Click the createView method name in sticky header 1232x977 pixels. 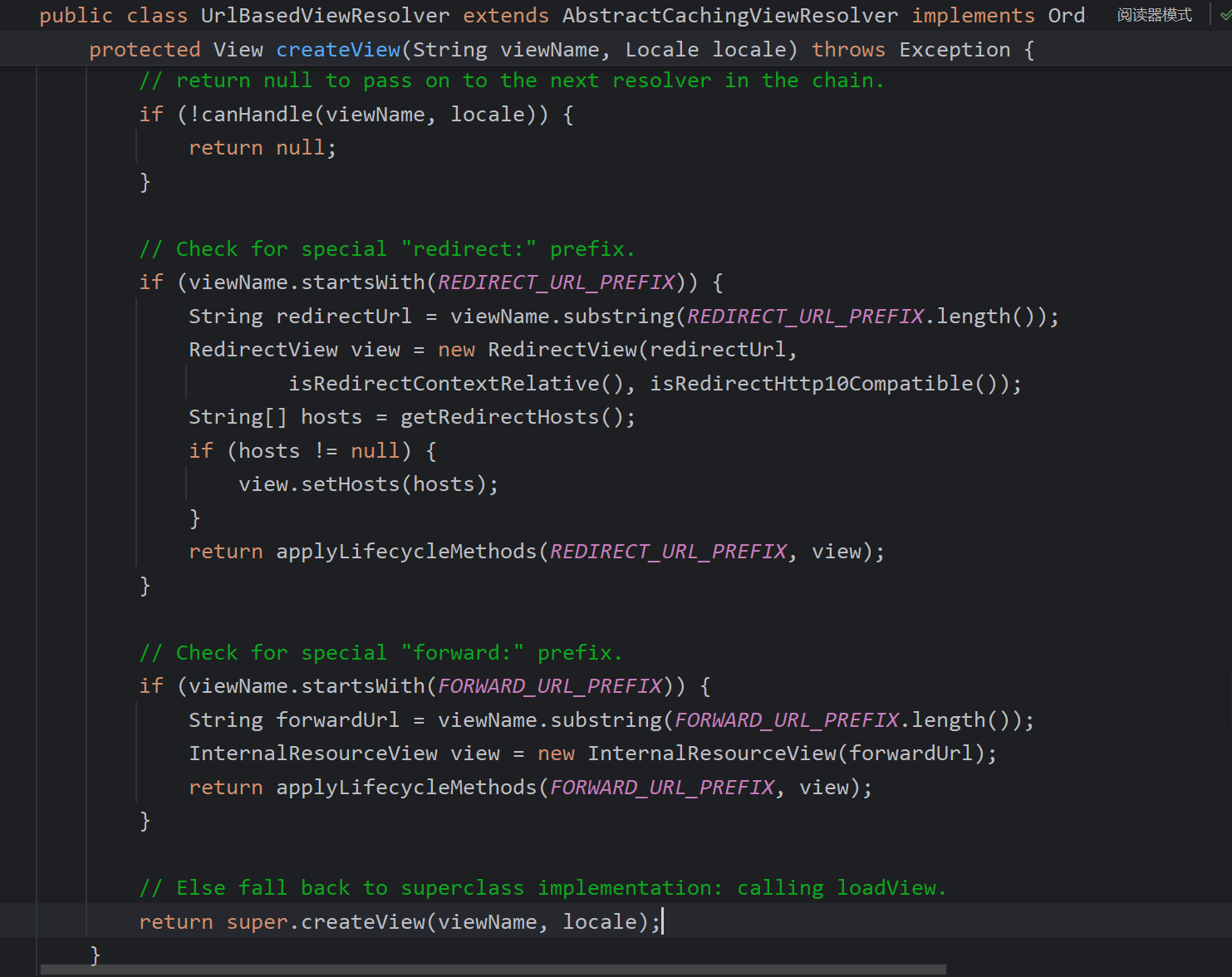pos(338,50)
